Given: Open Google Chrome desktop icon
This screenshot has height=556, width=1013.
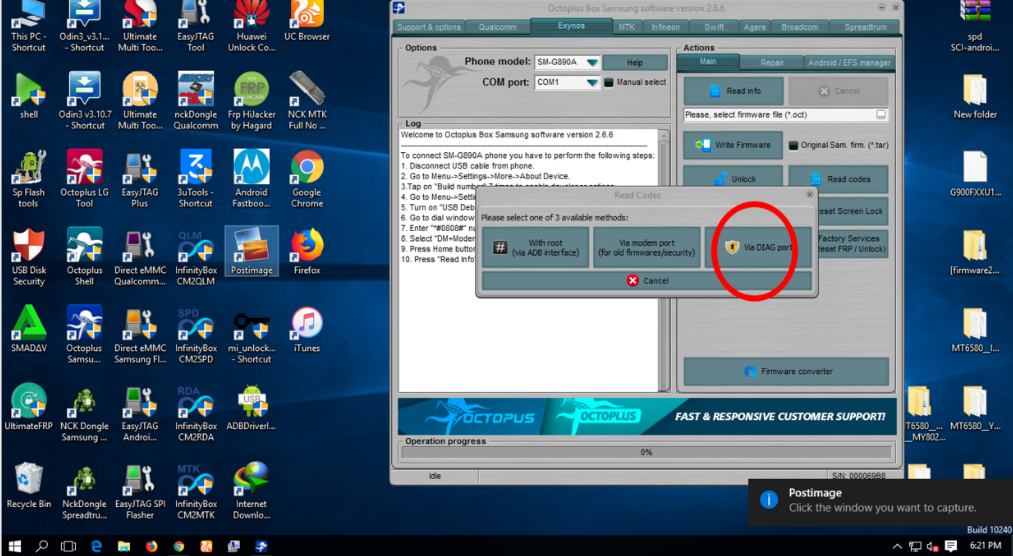Looking at the screenshot, I should click(307, 179).
